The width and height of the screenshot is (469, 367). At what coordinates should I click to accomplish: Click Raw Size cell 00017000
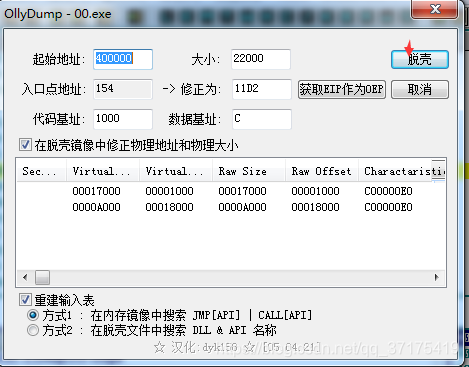coord(242,191)
